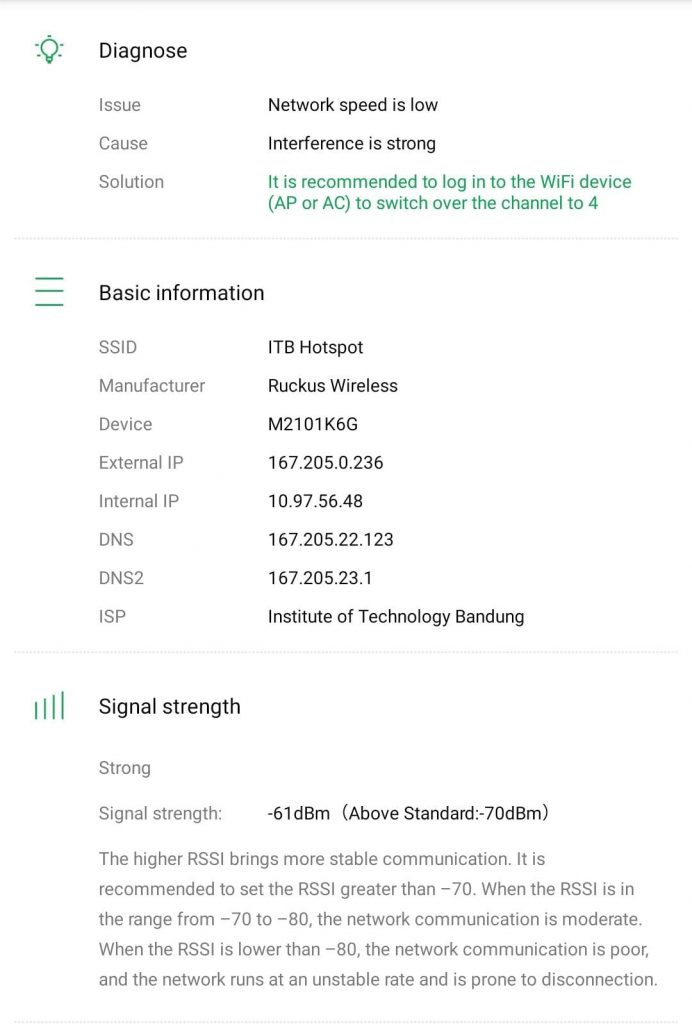The image size is (692, 1024).
Task: Tap the Issue text Network speed is low
Action: tap(353, 104)
